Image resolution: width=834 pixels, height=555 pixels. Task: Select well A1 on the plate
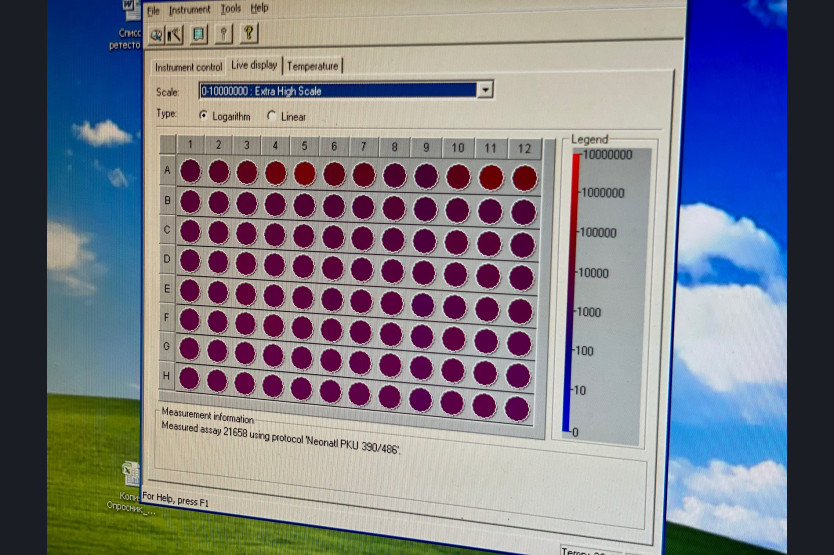(190, 171)
